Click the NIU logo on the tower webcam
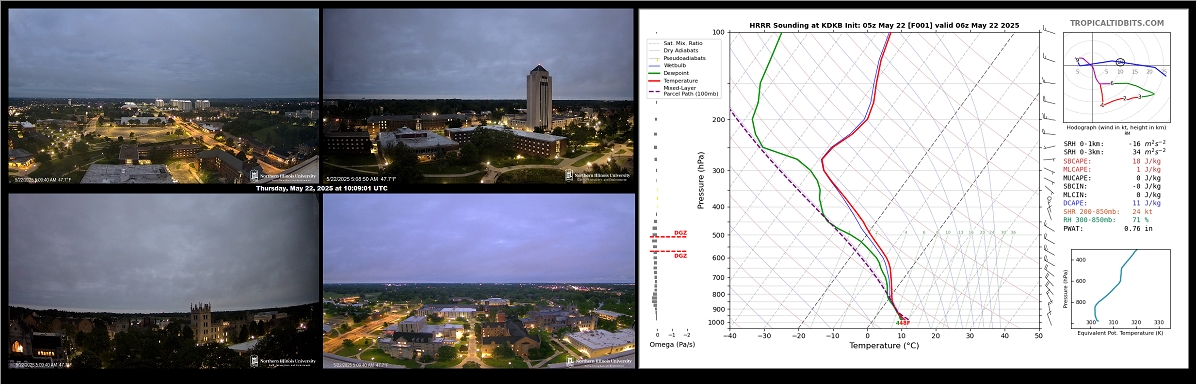The width and height of the screenshot is (1197, 385). coord(598,175)
